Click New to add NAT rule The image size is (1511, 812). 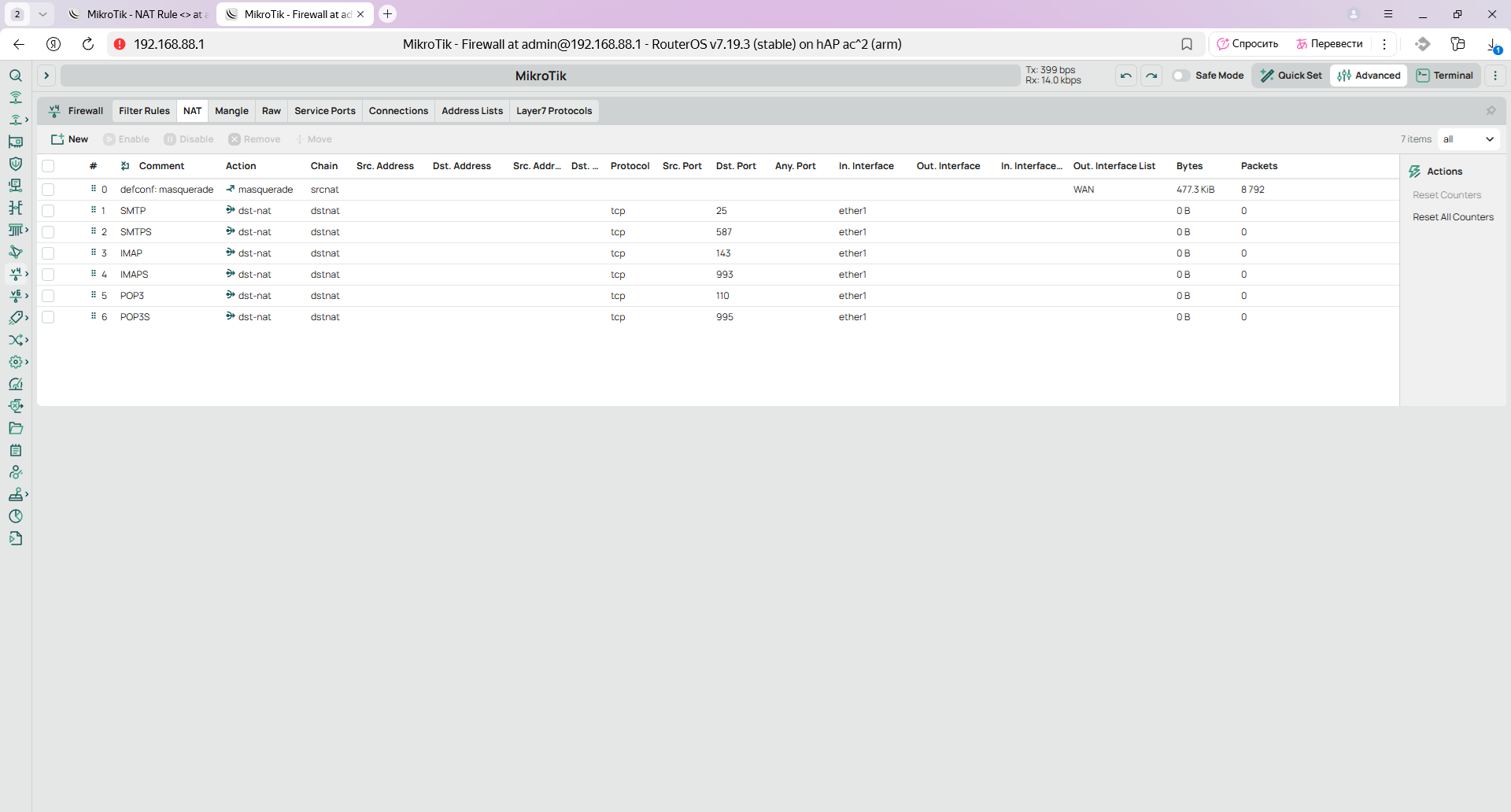69,139
